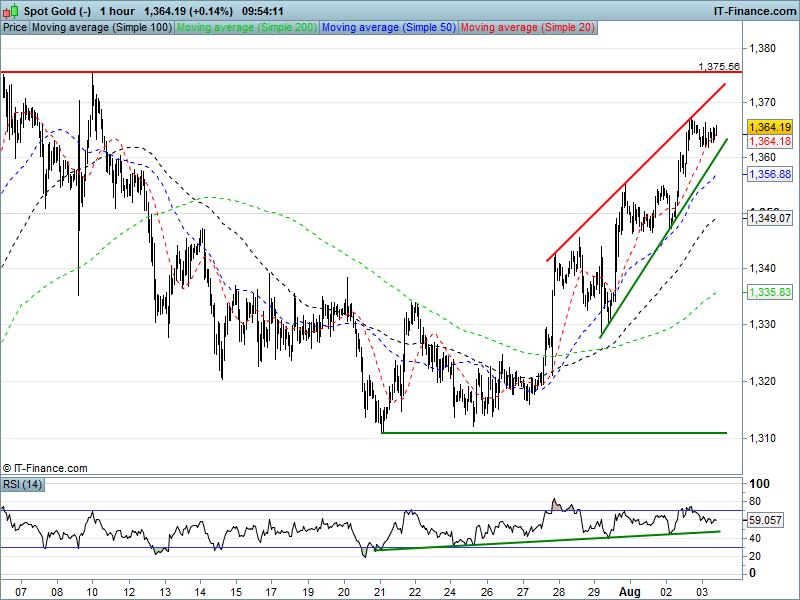Image resolution: width=800 pixels, height=600 pixels.
Task: Click the 28 date axis label
Action: (559, 592)
